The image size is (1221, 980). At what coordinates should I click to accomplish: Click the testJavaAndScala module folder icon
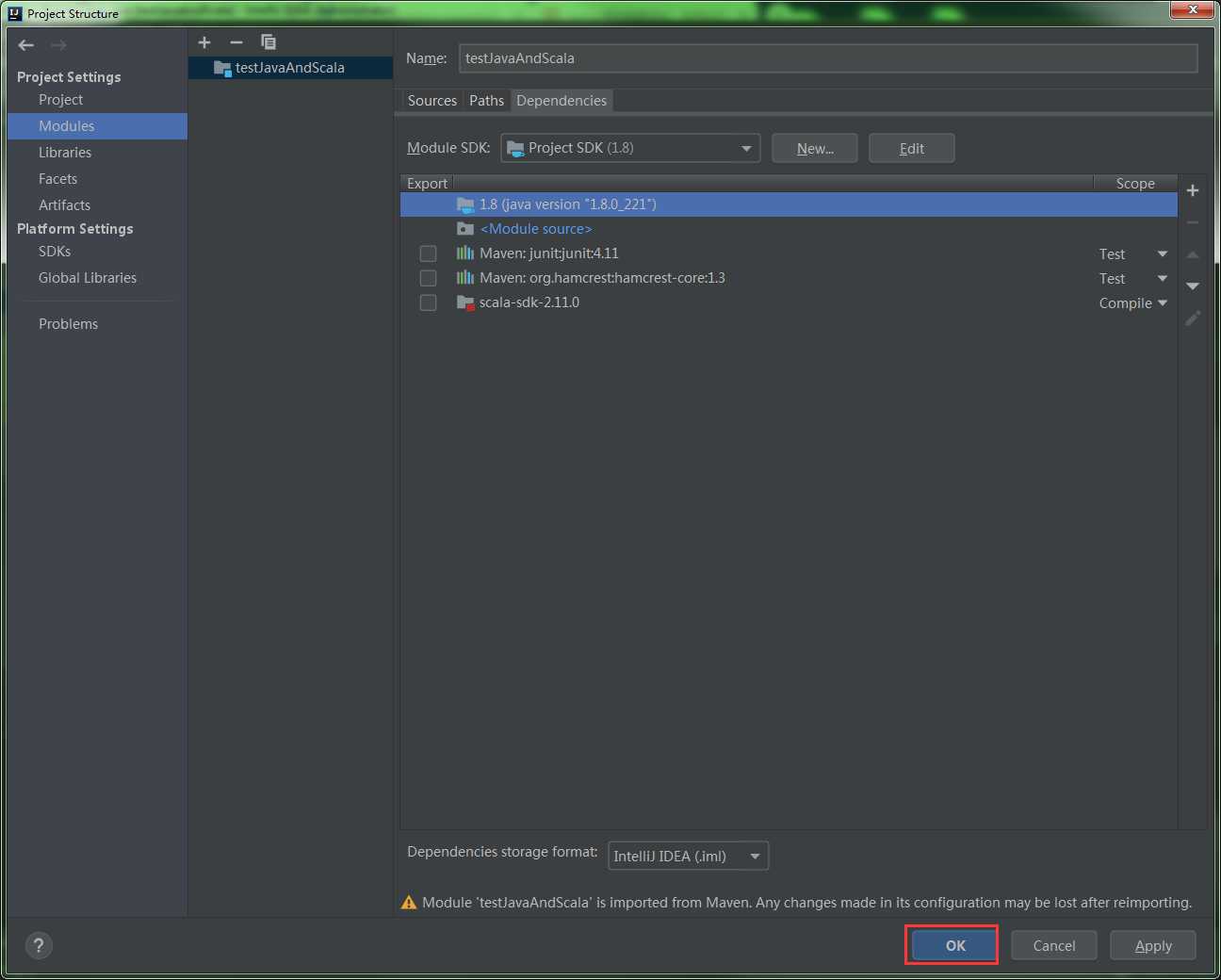coord(222,68)
